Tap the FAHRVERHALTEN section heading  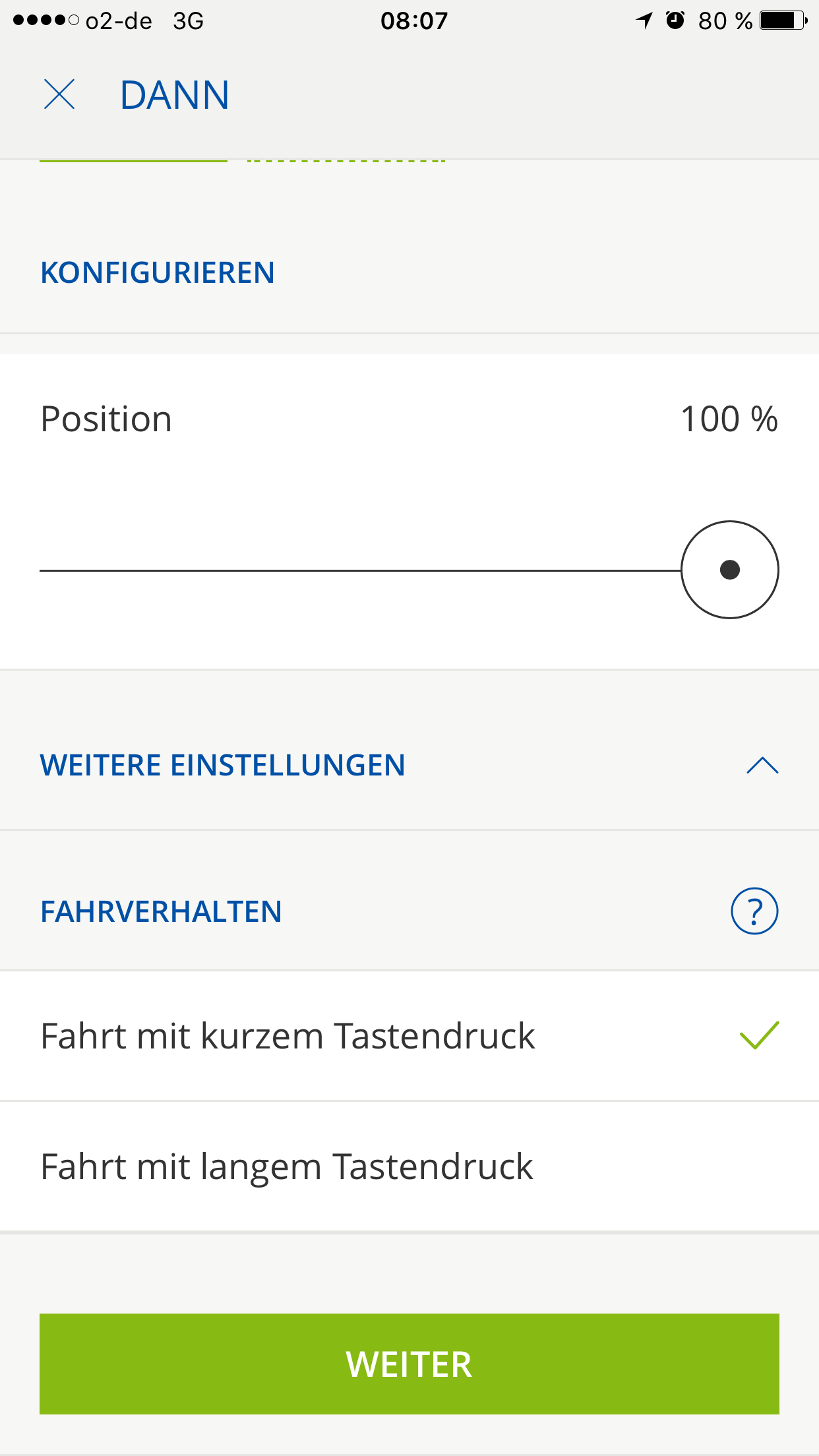click(x=161, y=912)
